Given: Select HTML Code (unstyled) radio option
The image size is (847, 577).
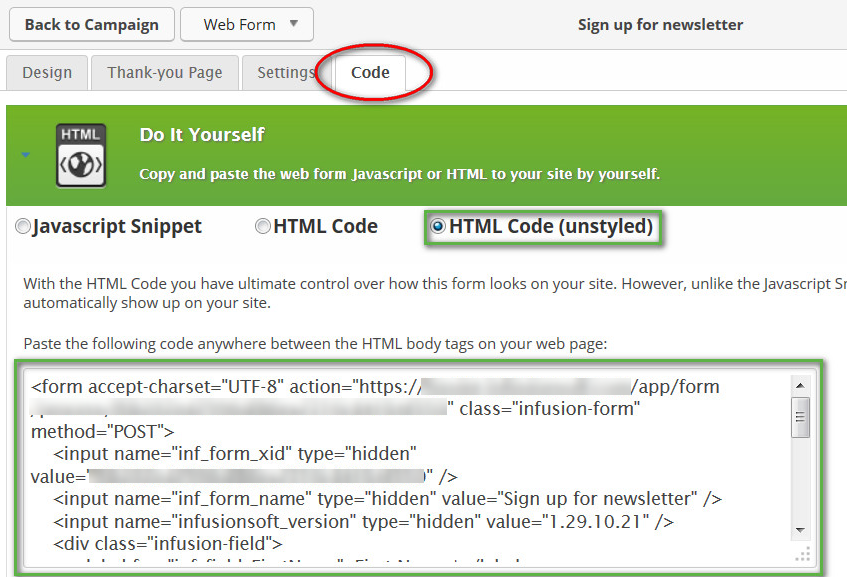Looking at the screenshot, I should (437, 228).
